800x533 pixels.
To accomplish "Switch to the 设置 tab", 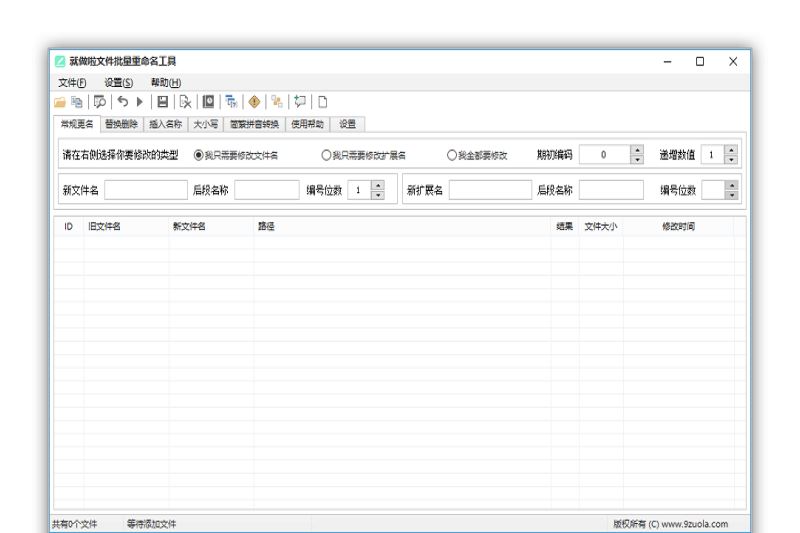I will coord(347,124).
